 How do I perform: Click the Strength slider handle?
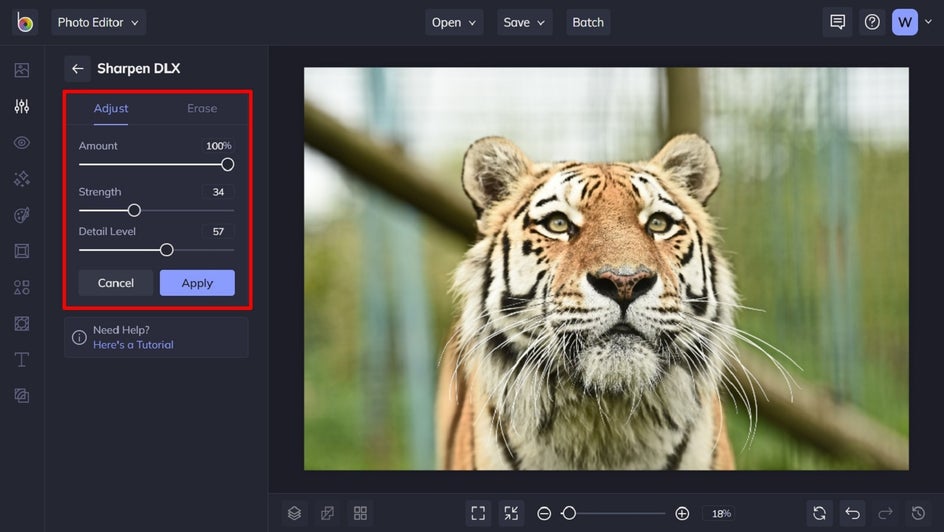tap(134, 210)
